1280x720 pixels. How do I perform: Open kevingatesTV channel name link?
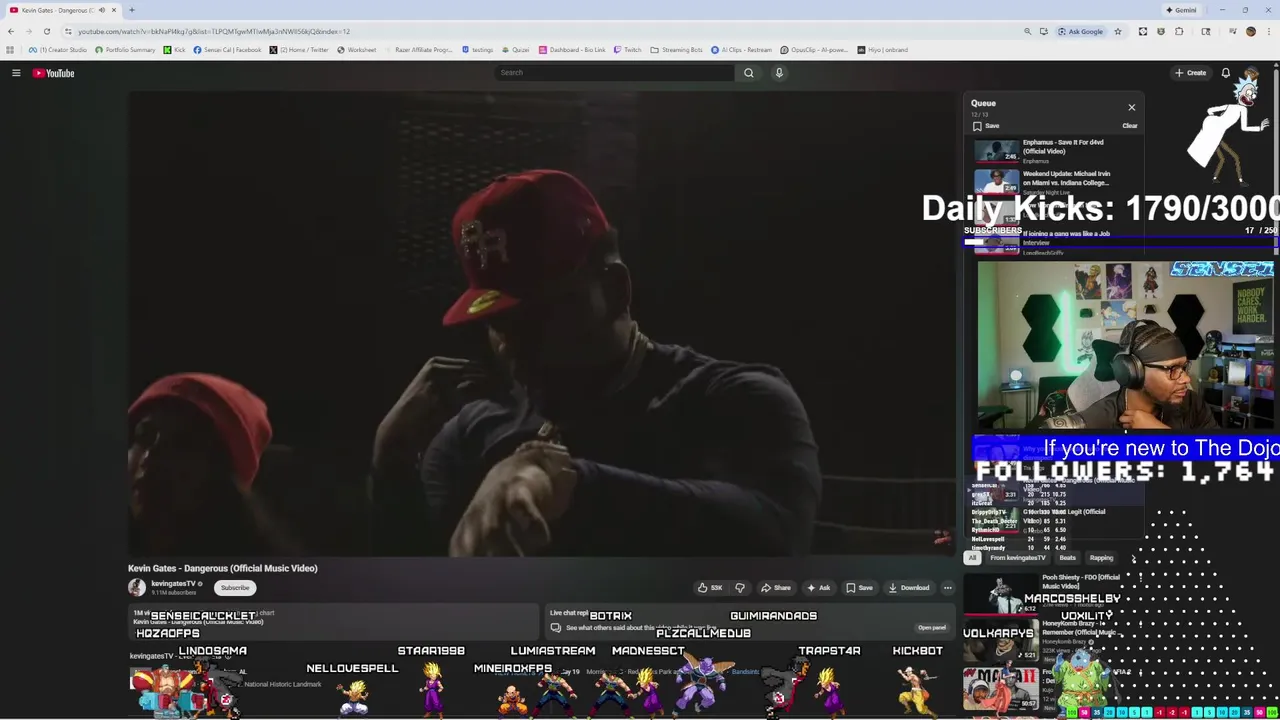point(173,584)
